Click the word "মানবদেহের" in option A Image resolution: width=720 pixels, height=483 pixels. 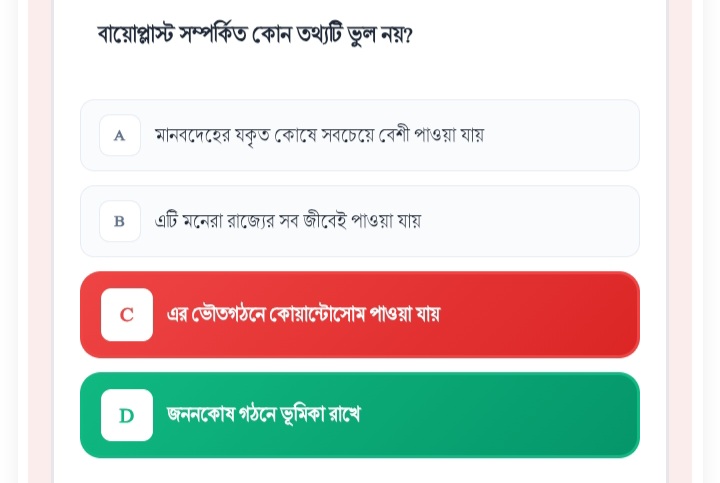point(193,135)
